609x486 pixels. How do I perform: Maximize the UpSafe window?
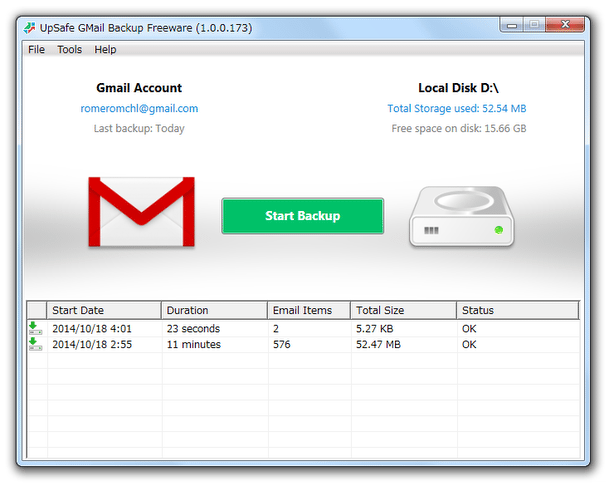click(534, 25)
